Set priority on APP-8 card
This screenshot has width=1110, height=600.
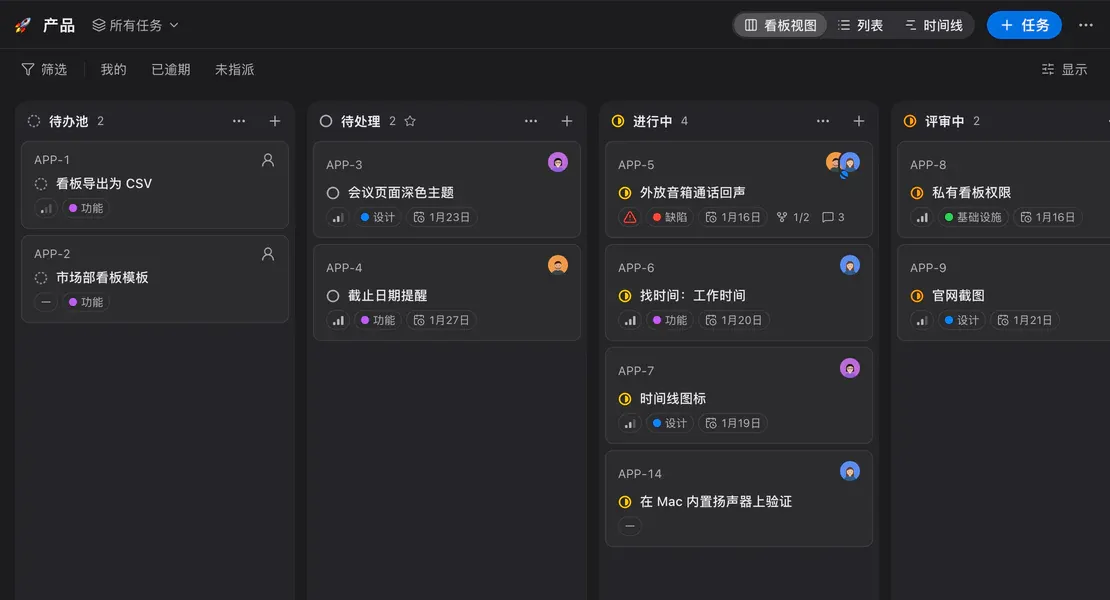click(921, 217)
